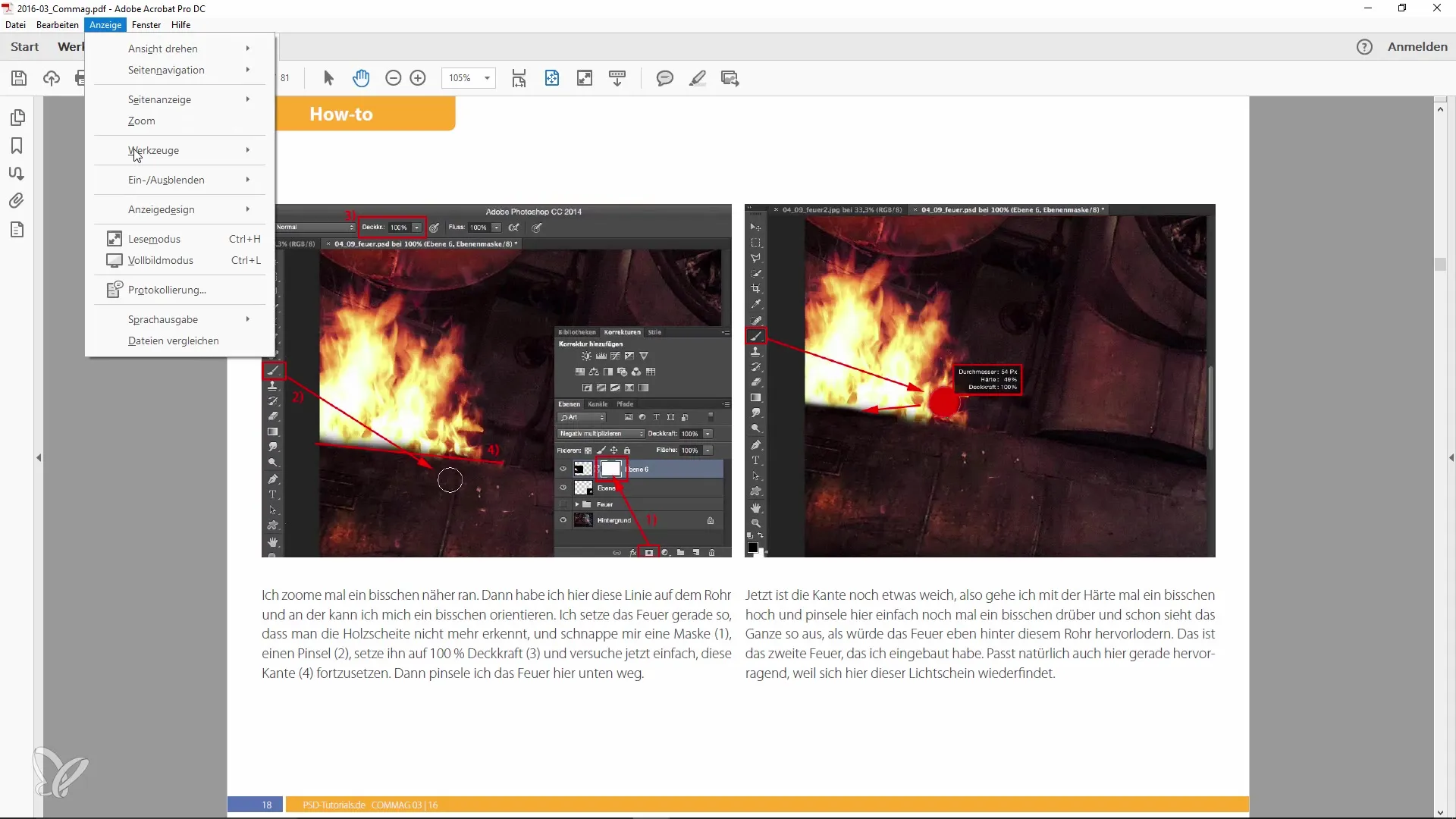
Task: Click the print icon behind menu
Action: click(x=80, y=78)
